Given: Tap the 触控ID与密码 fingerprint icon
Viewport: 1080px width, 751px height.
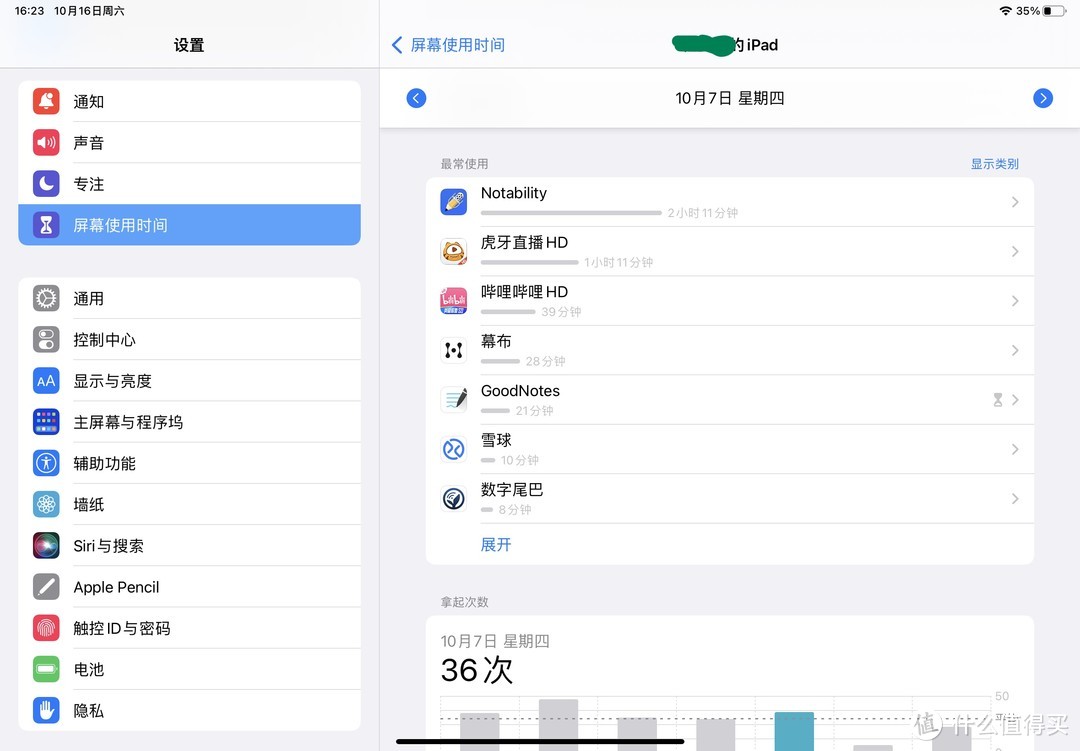Looking at the screenshot, I should point(46,628).
